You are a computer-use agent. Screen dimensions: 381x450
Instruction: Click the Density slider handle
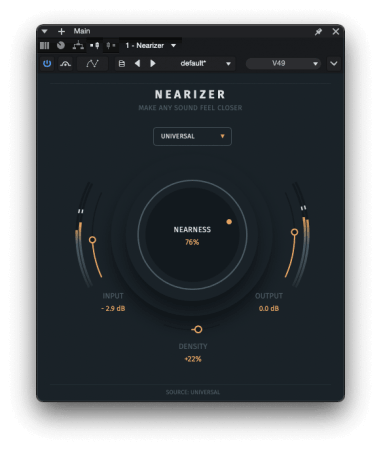click(198, 329)
